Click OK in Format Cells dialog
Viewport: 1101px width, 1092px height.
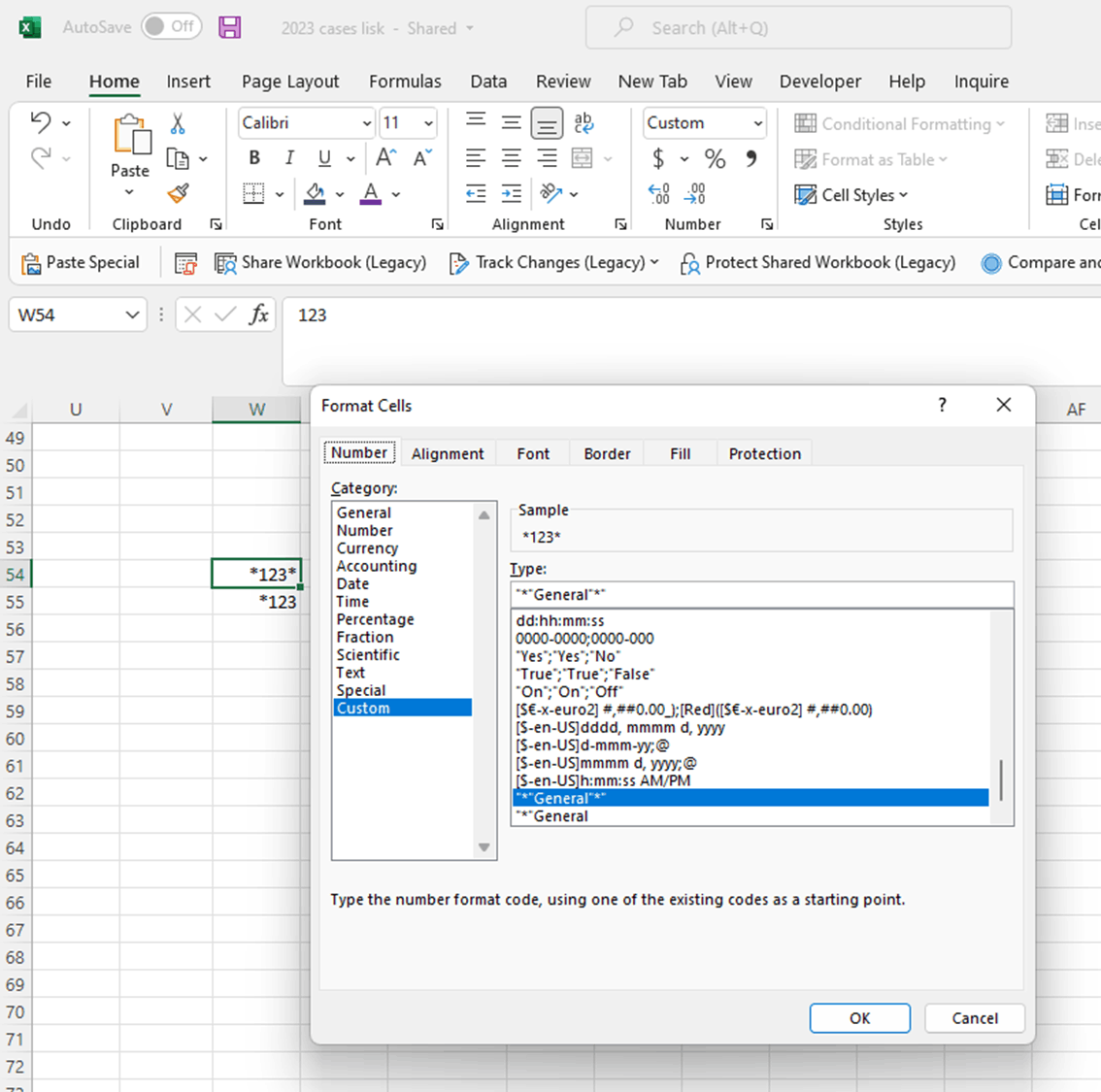[859, 1018]
